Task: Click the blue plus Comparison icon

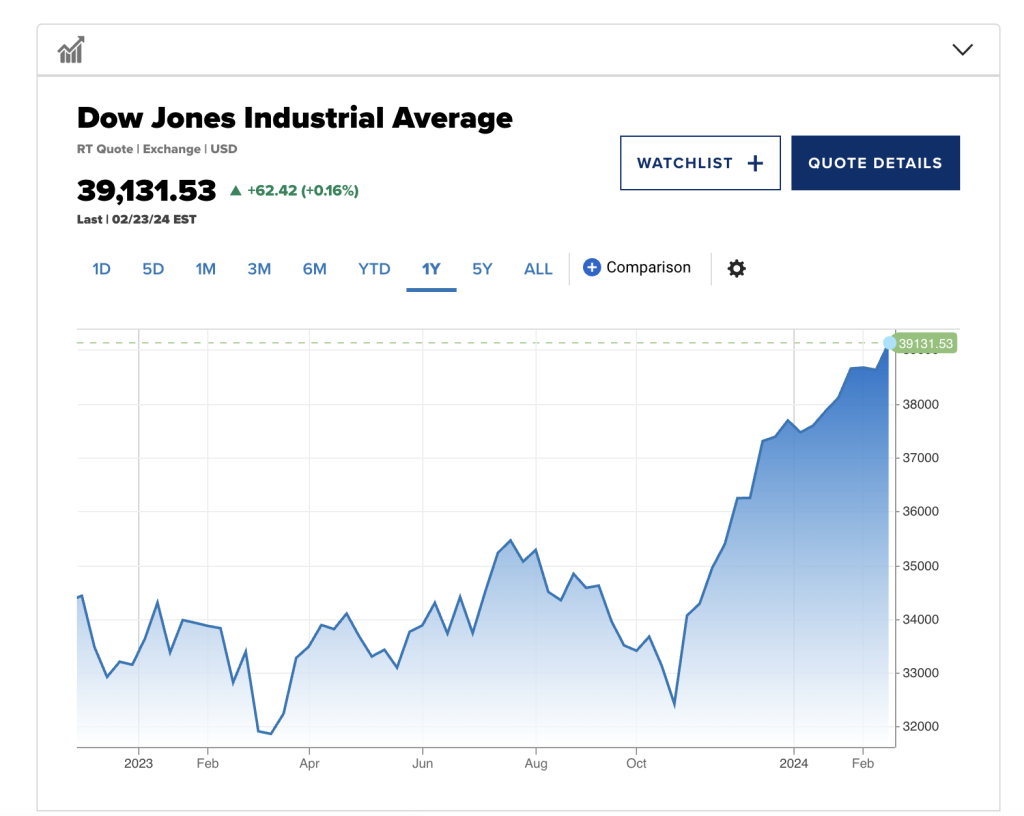Action: coord(592,268)
